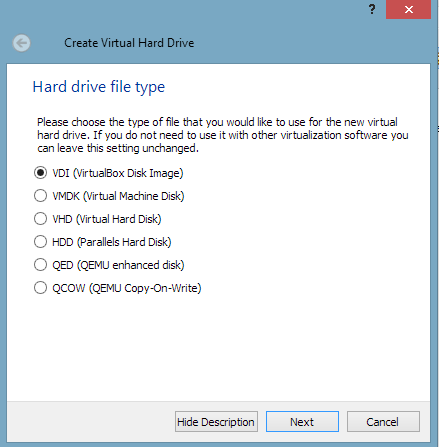Proceed with the Next button
This screenshot has width=439, height=447.
click(302, 422)
